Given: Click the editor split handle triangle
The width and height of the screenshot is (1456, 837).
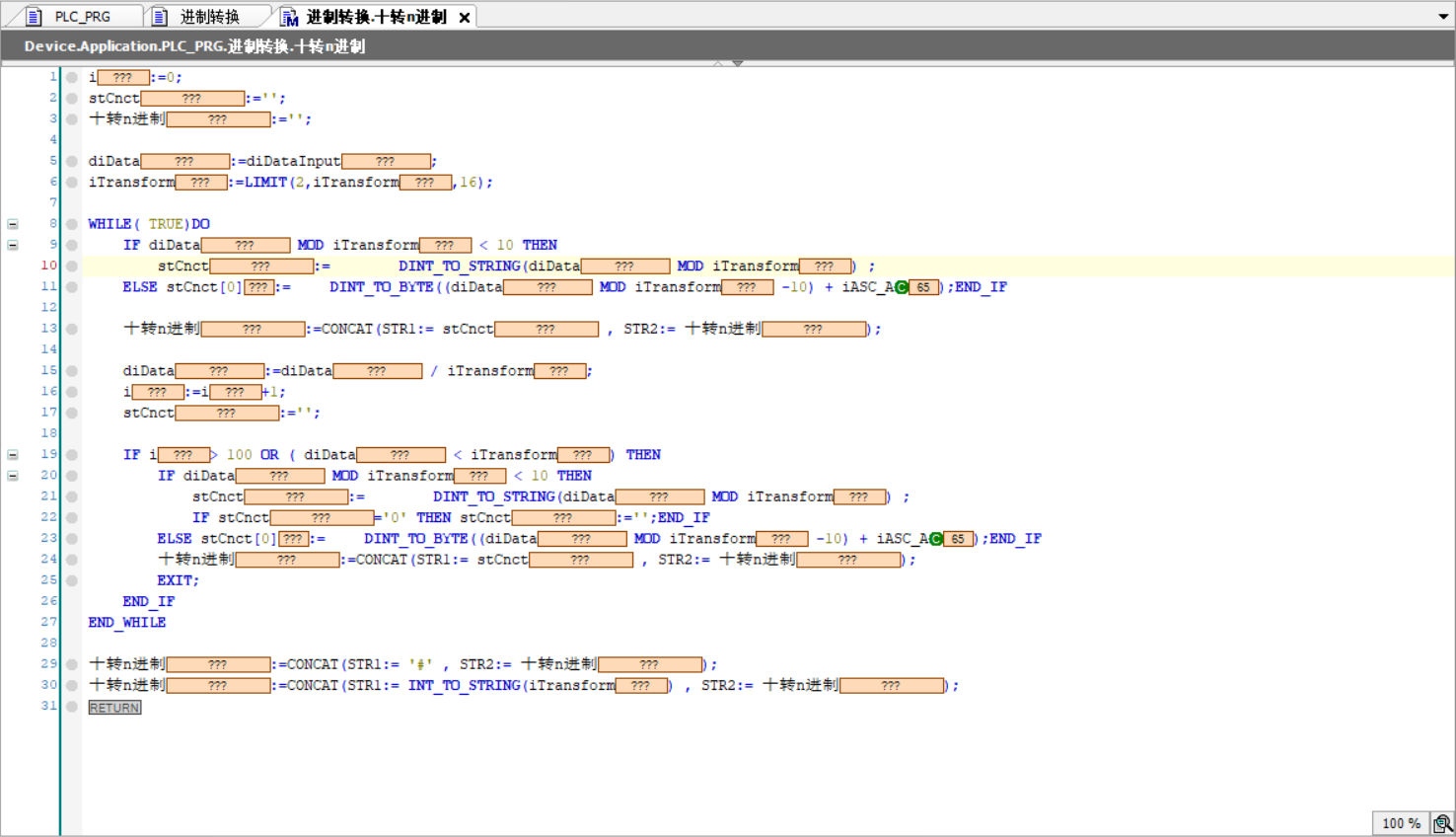Looking at the screenshot, I should (x=737, y=63).
